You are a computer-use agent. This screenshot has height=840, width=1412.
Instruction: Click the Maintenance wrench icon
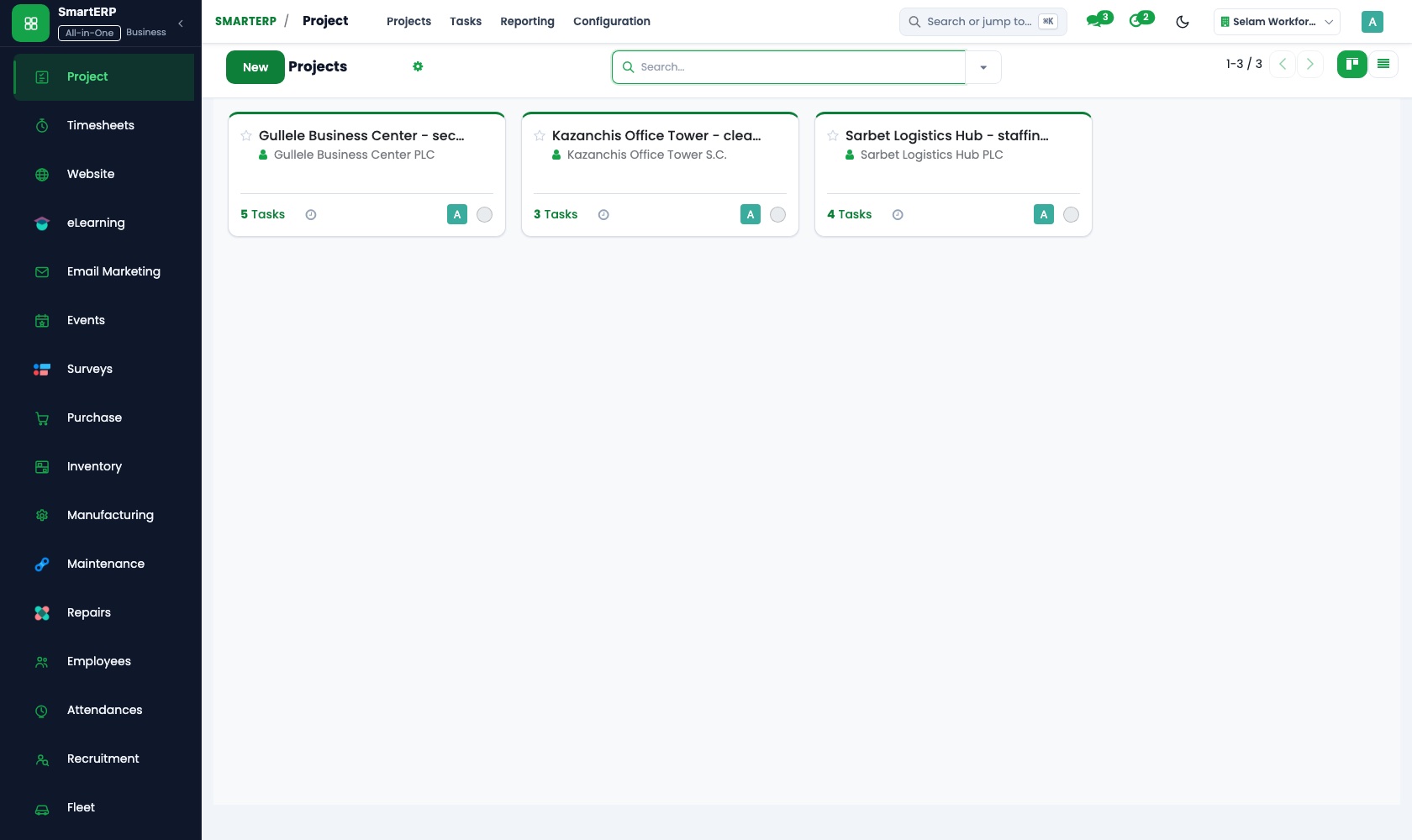tap(42, 564)
